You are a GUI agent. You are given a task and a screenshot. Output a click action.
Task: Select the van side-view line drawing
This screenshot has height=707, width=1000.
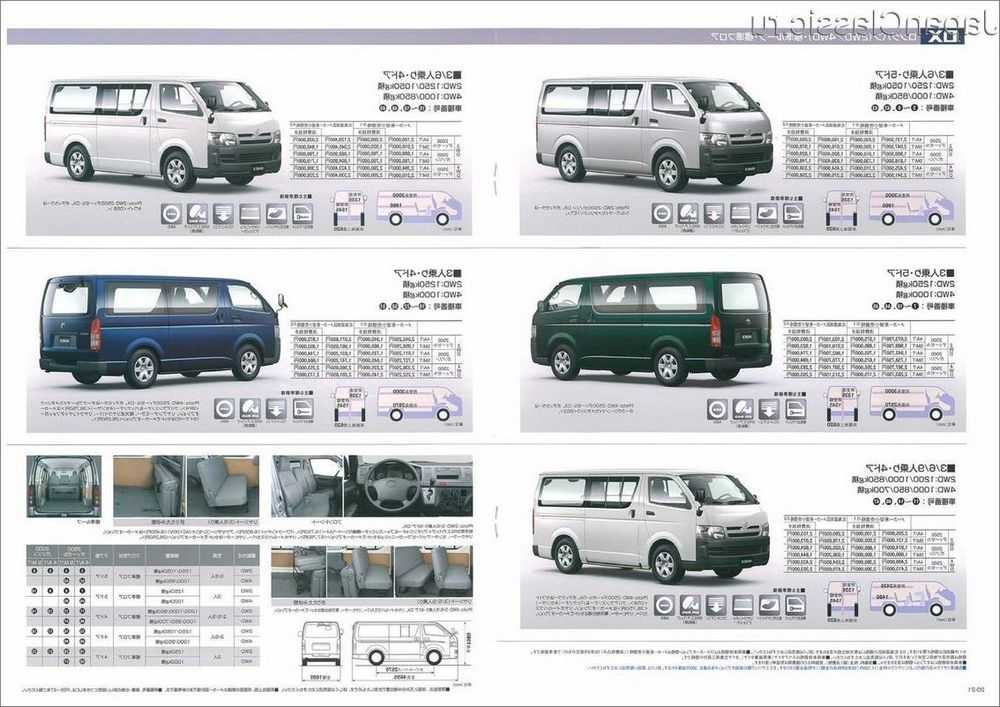(406, 643)
